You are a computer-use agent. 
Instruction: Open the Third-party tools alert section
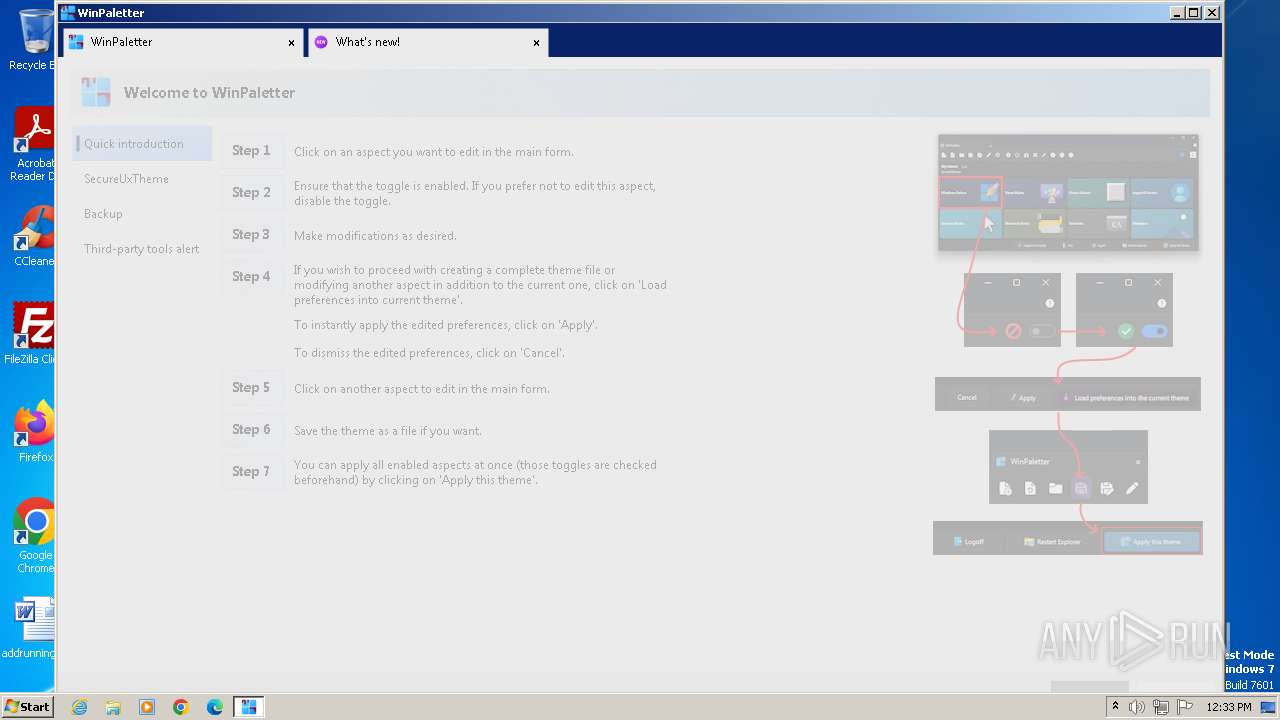pos(142,248)
